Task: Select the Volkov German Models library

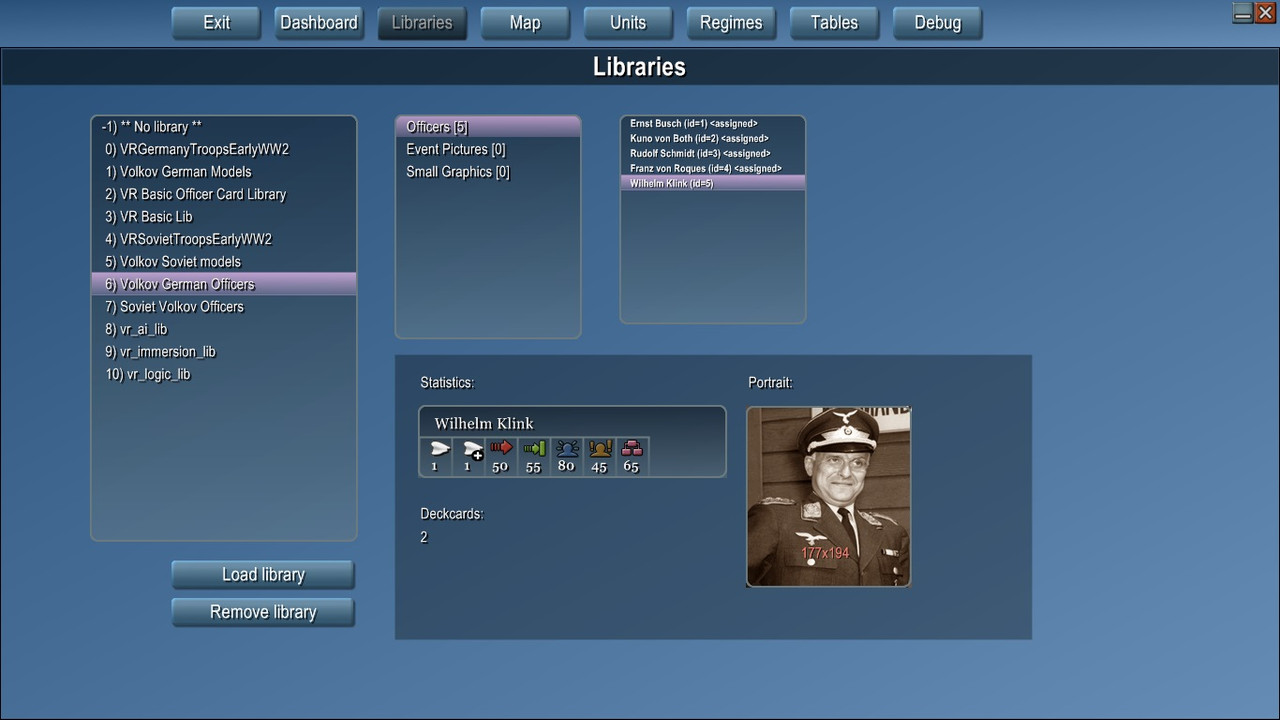Action: pyautogui.click(x=224, y=172)
